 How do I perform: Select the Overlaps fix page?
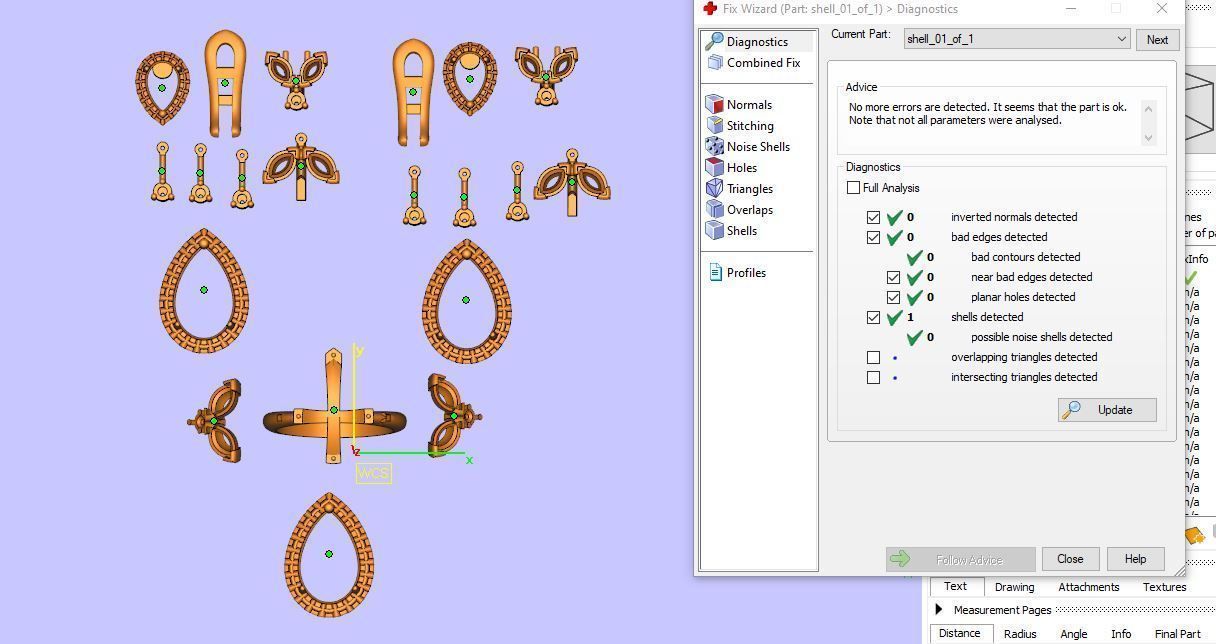tap(750, 210)
